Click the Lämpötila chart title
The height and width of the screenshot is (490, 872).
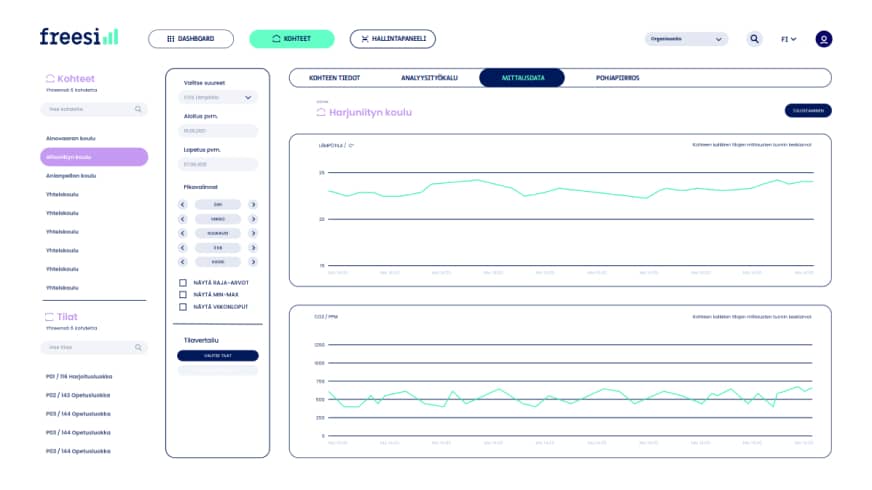coord(336,145)
